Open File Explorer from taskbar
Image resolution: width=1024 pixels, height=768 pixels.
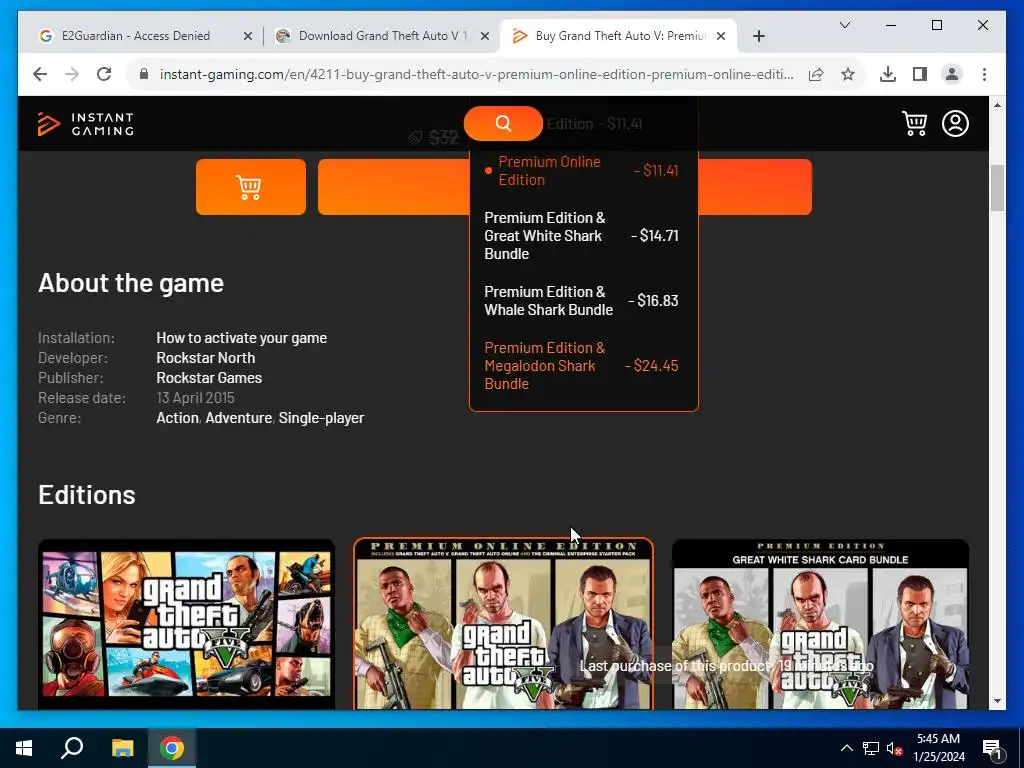[x=122, y=748]
